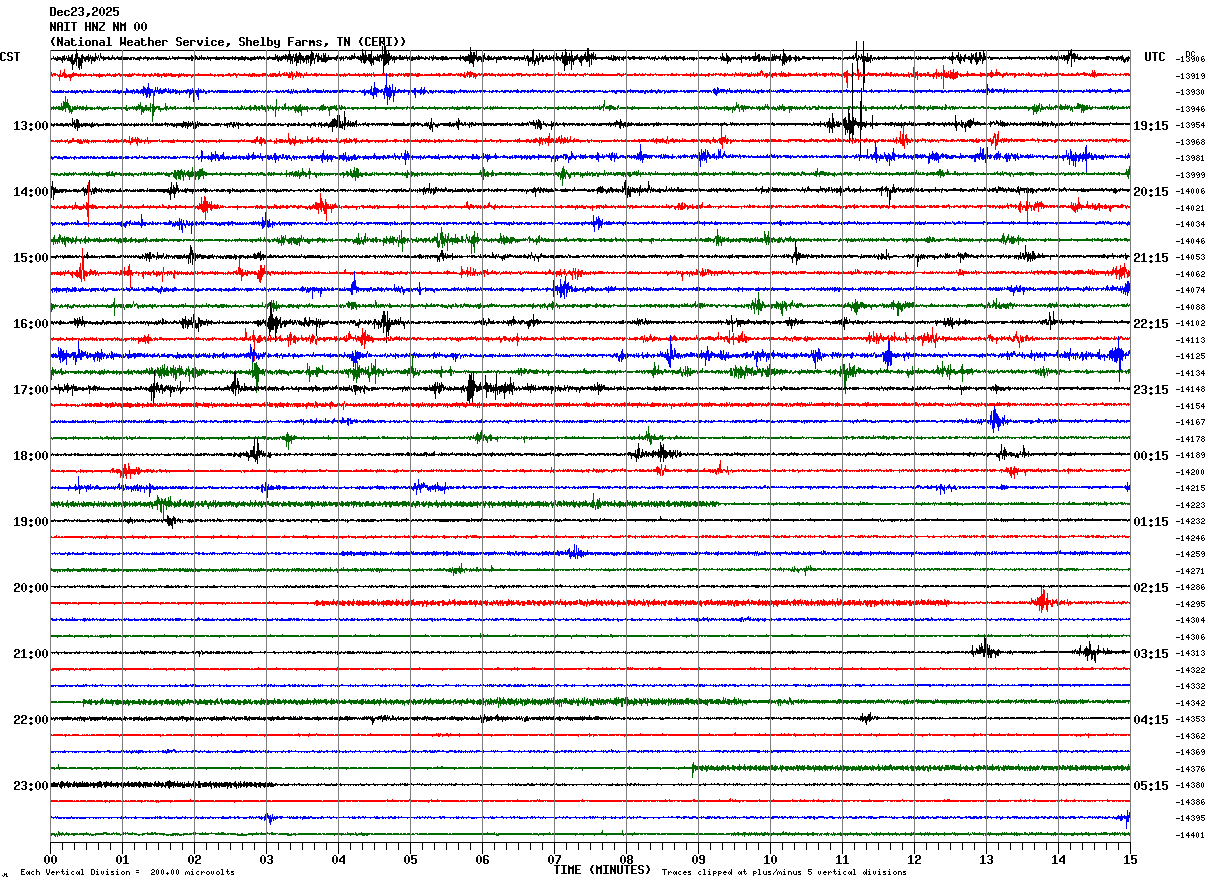This screenshot has width=1210, height=886.
Task: Click the NAIT HNZ NM 00 station title
Action: (98, 27)
